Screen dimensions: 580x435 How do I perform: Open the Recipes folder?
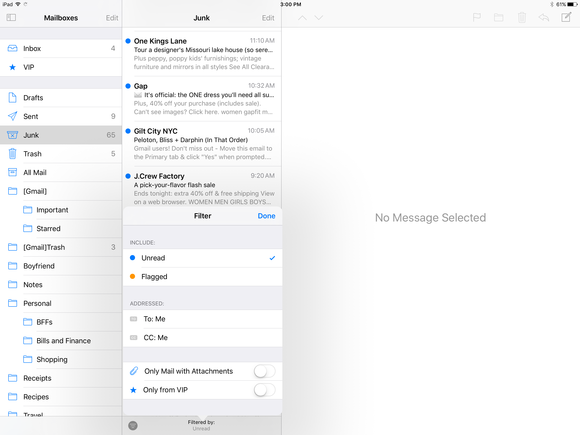(61, 397)
